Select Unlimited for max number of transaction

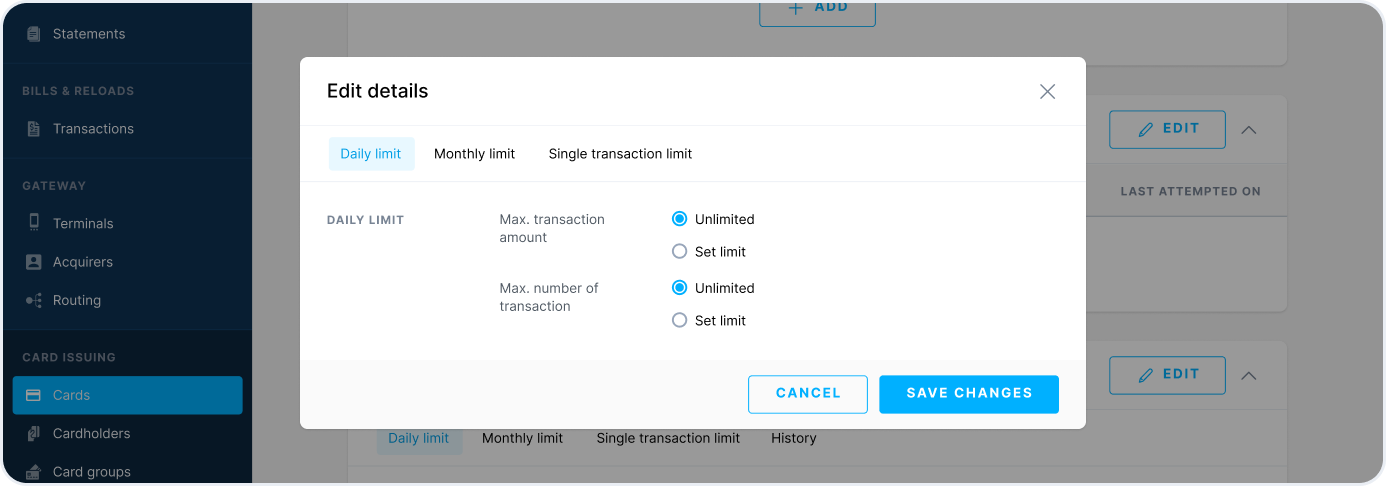point(680,288)
